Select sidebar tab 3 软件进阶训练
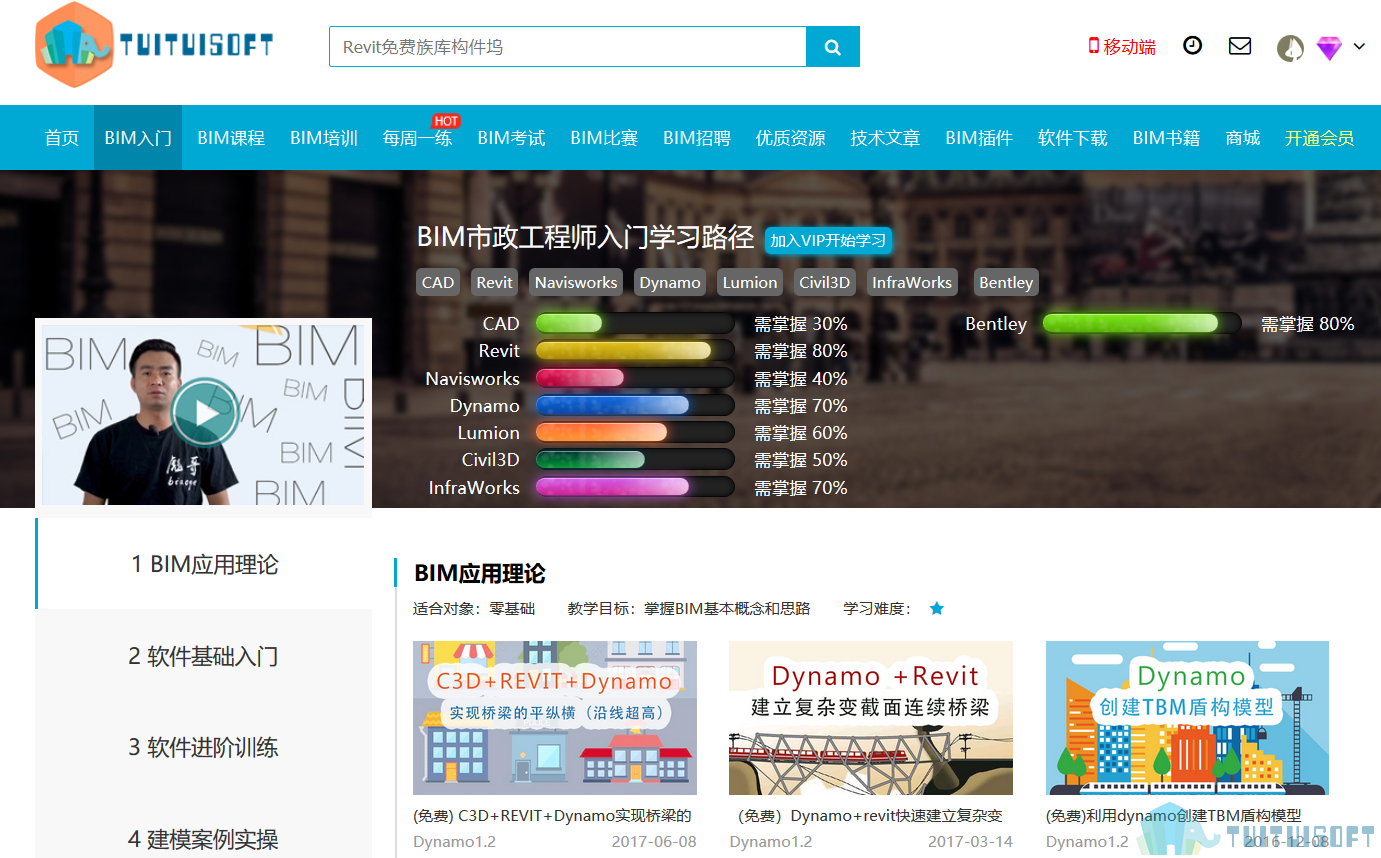This screenshot has width=1381, height=858. tap(204, 747)
